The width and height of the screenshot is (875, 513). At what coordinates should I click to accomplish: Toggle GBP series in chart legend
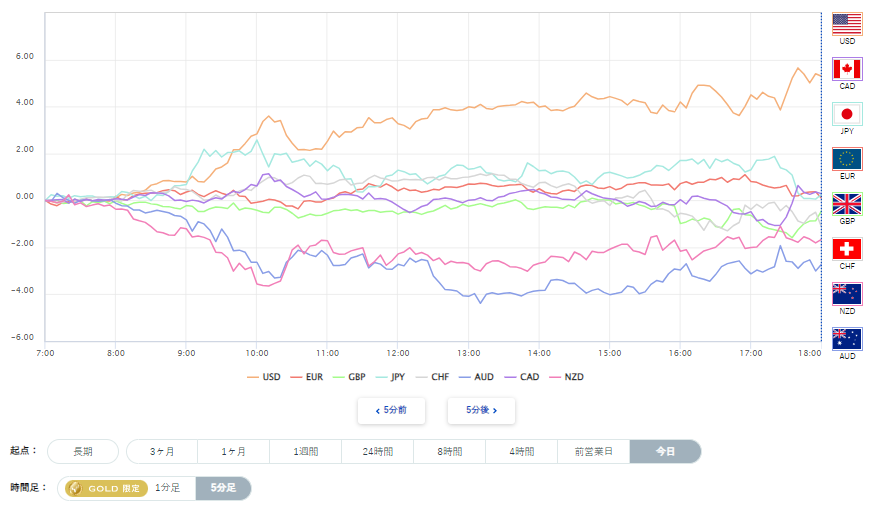tap(349, 377)
